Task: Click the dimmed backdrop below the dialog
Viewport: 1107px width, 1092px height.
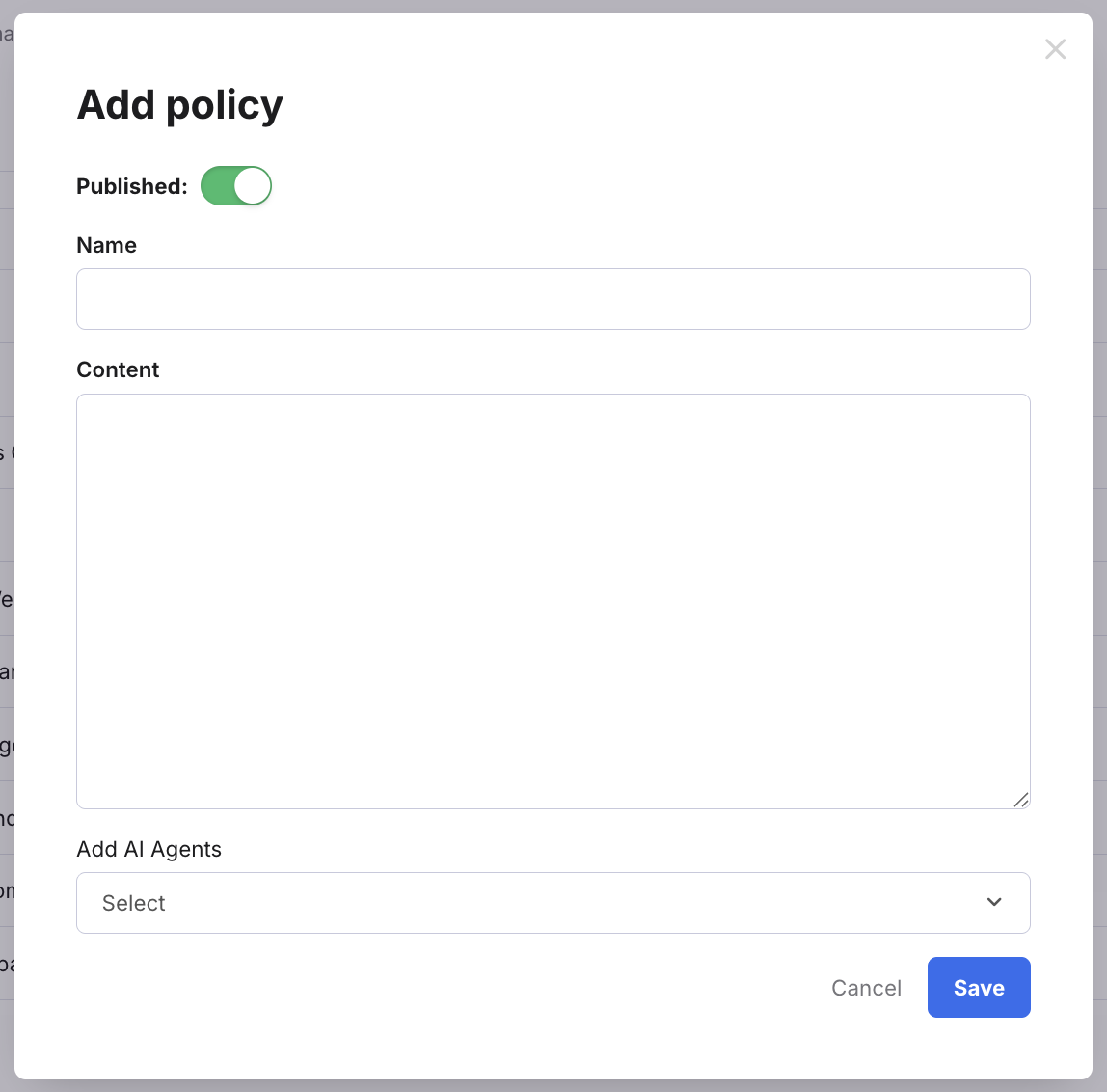Action: (553, 1086)
